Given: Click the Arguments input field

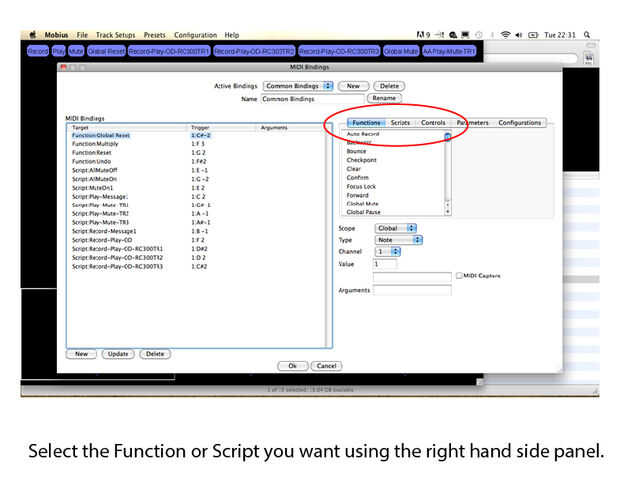Looking at the screenshot, I should 412,291.
